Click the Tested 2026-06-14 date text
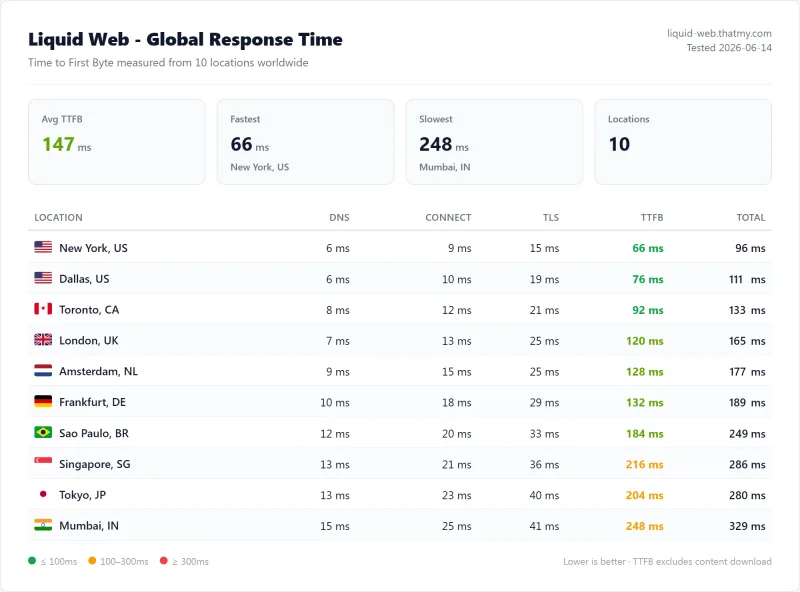Image resolution: width=800 pixels, height=592 pixels. click(x=729, y=47)
